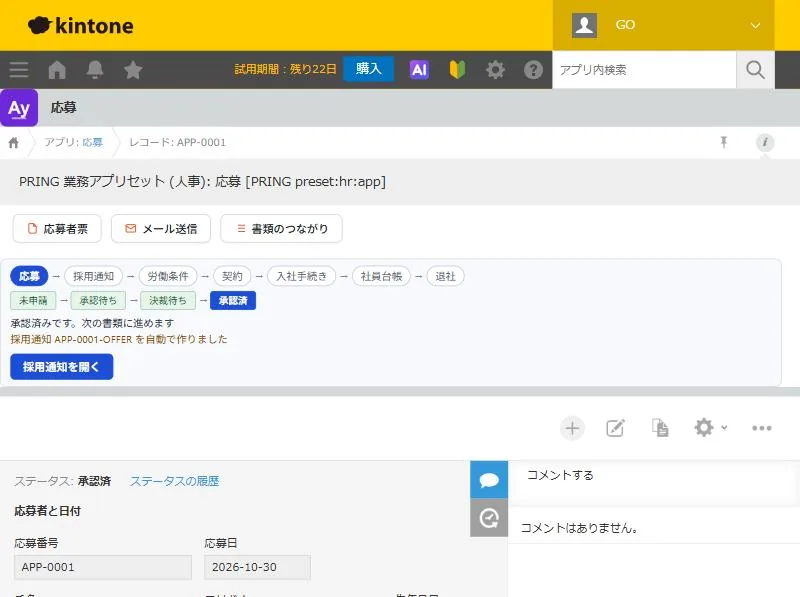This screenshot has width=800, height=597.
Task: Click the レコード: APP-0001 breadcrumb text
Action: (177, 142)
